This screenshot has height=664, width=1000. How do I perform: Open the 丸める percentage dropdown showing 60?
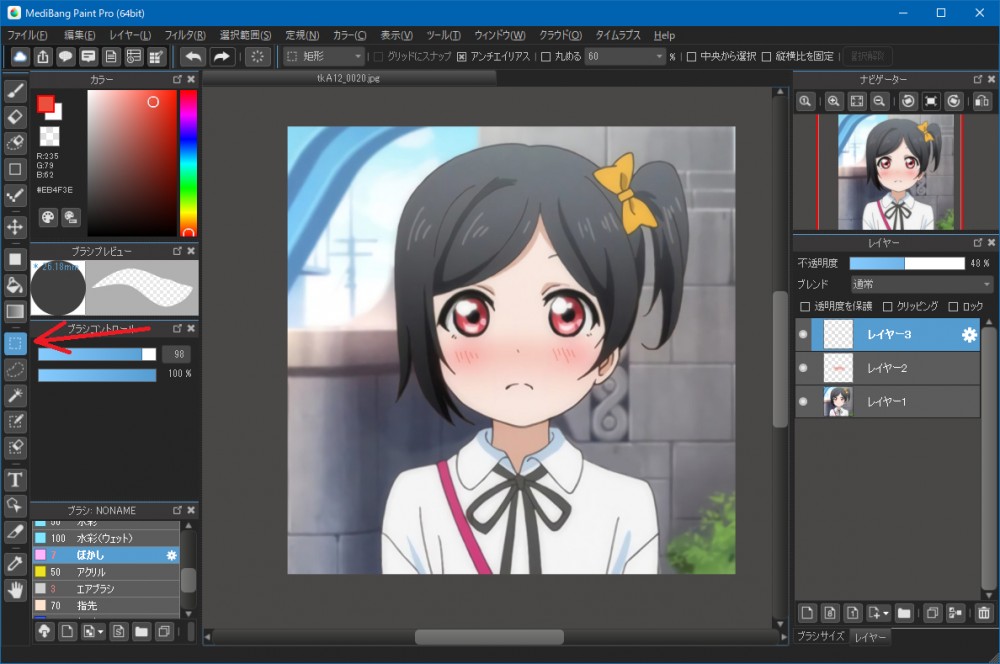pyautogui.click(x=625, y=57)
